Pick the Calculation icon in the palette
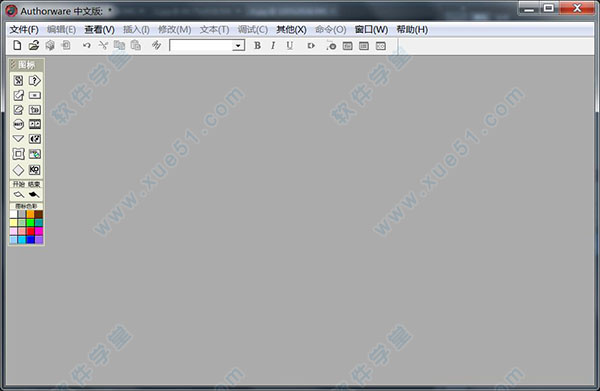 [x=35, y=95]
